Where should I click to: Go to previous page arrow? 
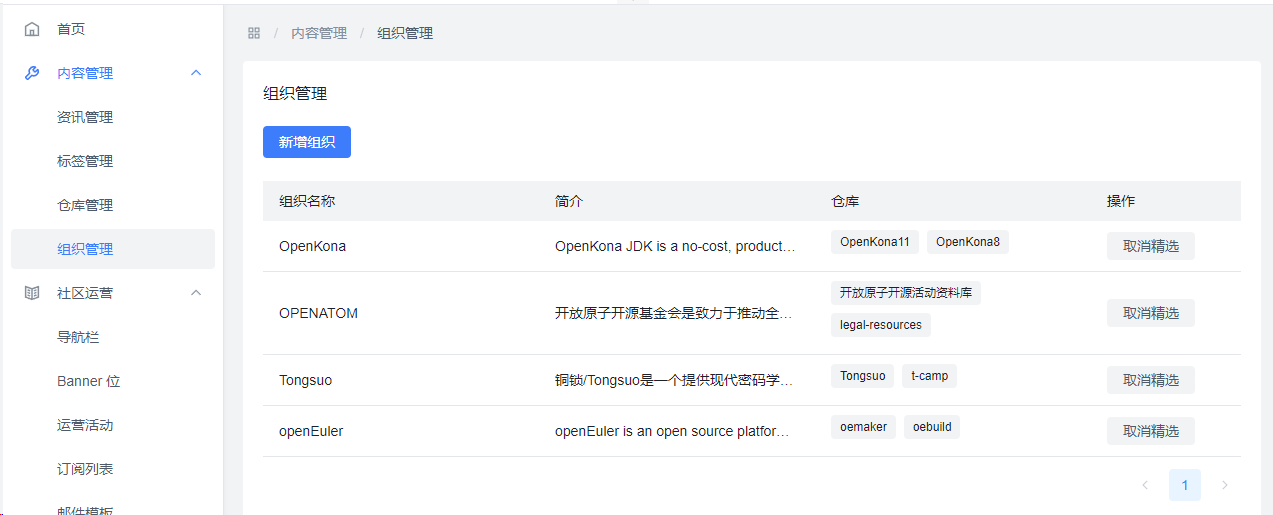point(1145,485)
